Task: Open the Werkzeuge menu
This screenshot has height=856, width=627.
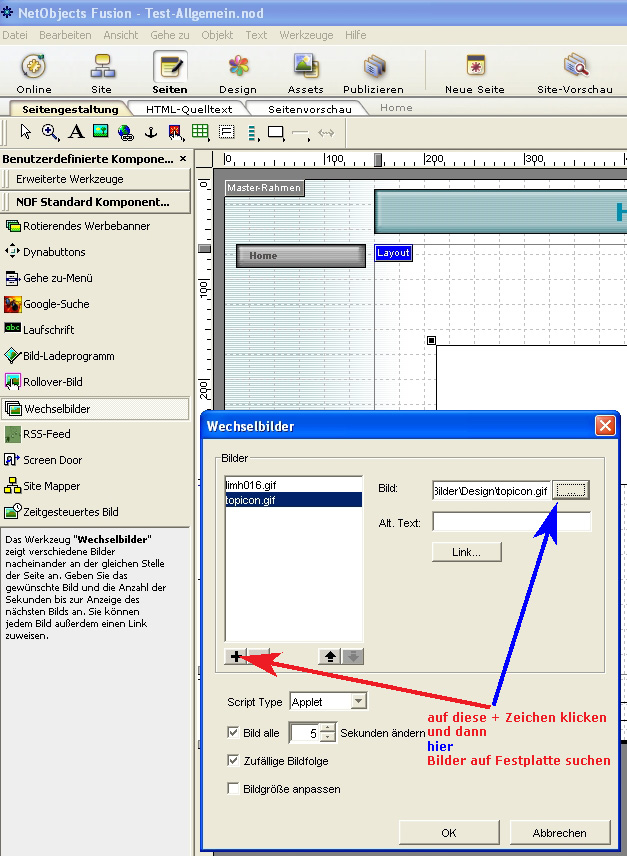Action: [x=307, y=35]
